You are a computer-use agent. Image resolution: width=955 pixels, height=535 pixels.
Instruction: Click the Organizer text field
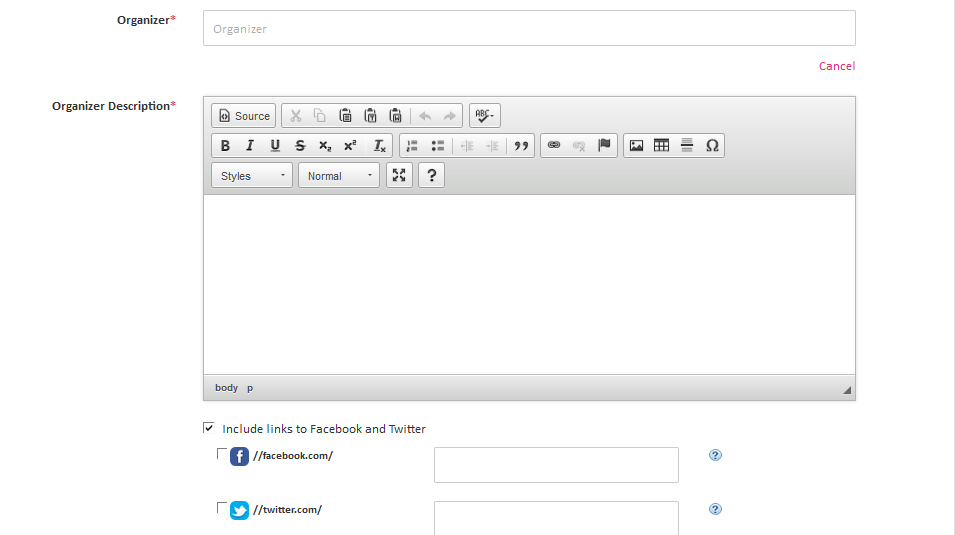click(x=529, y=28)
